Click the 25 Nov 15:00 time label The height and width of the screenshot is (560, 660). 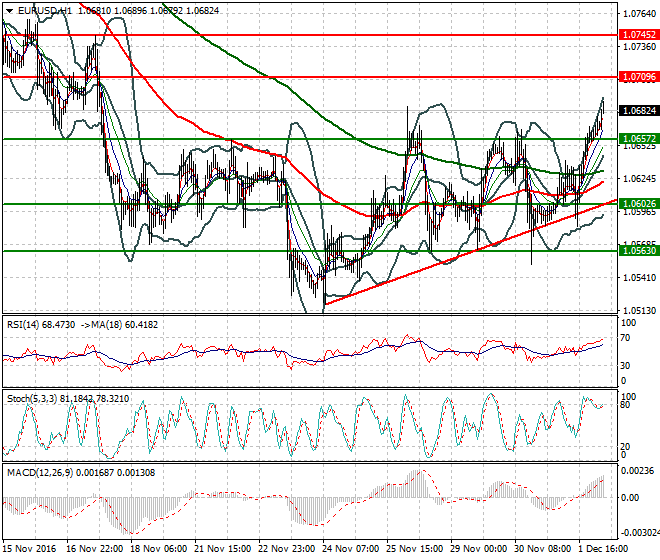[x=415, y=549]
